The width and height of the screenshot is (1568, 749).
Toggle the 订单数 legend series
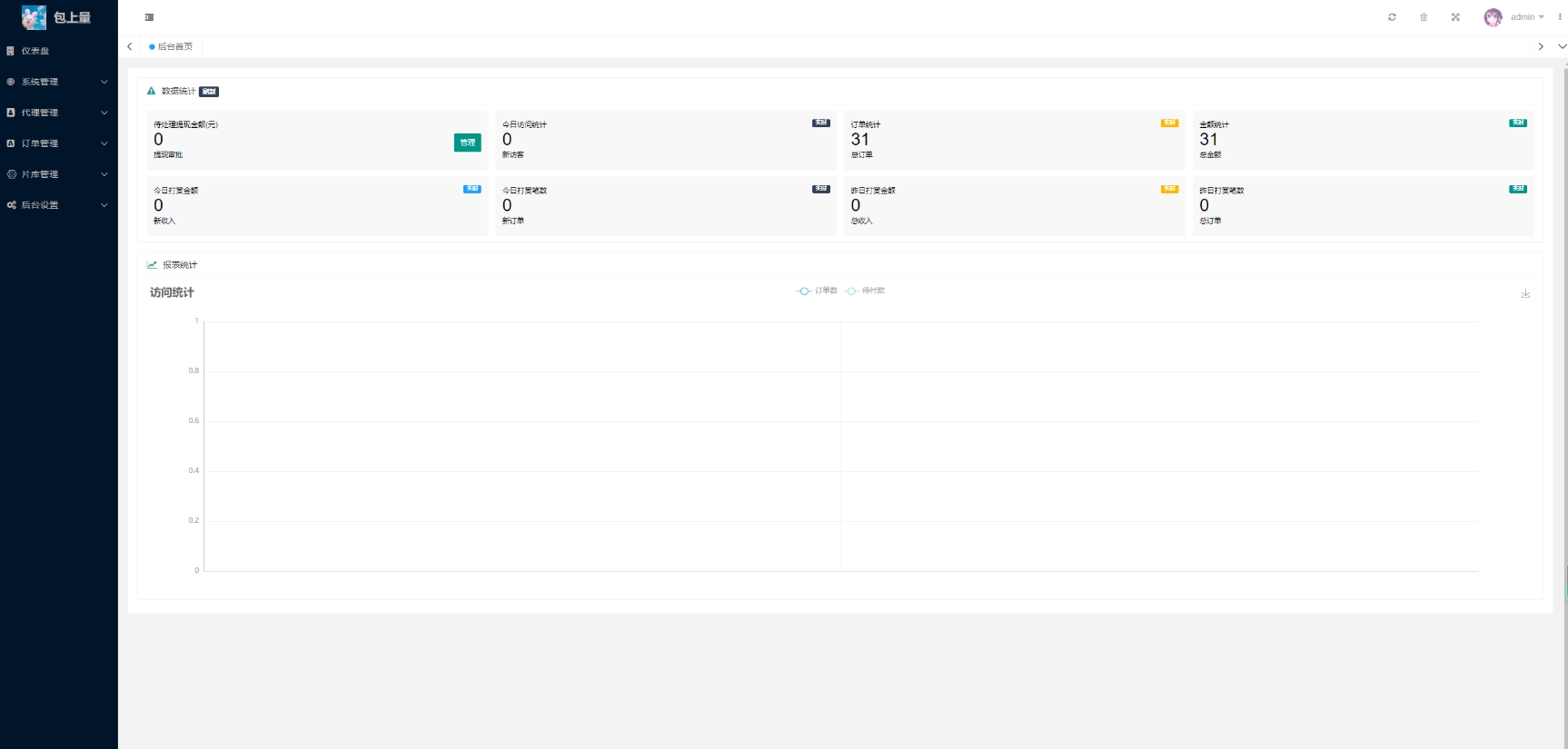tap(817, 291)
